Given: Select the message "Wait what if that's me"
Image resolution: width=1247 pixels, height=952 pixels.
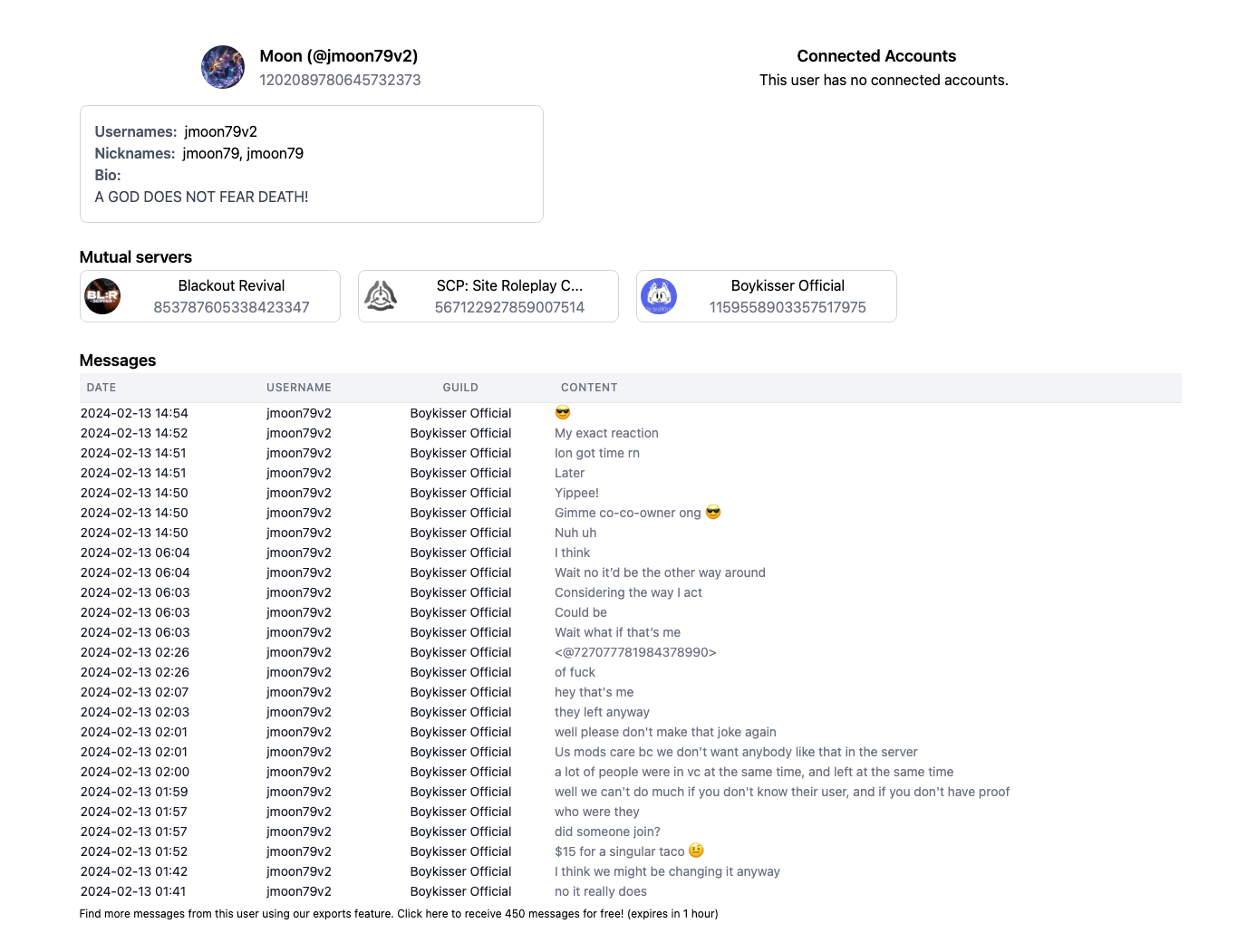Looking at the screenshot, I should tap(617, 632).
